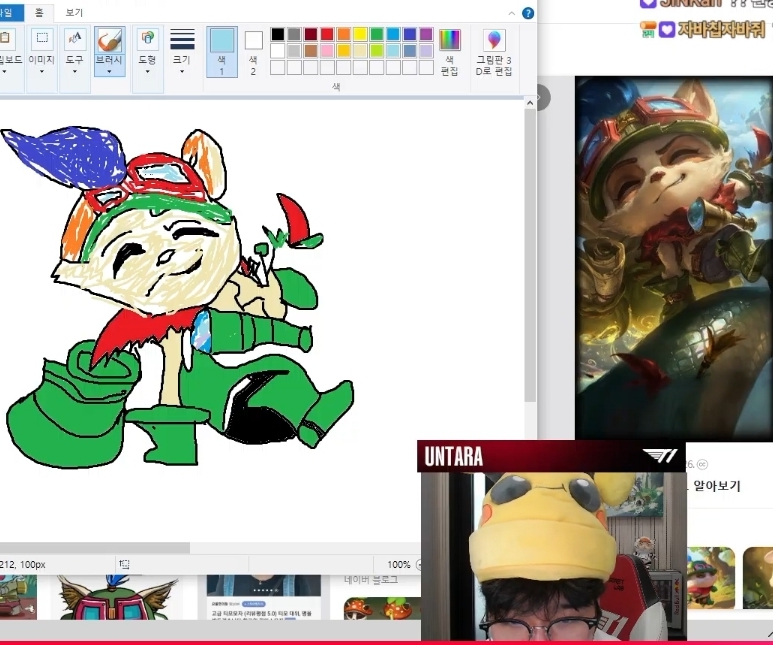Collapse the ribbon with the chevron arrow

(x=512, y=13)
